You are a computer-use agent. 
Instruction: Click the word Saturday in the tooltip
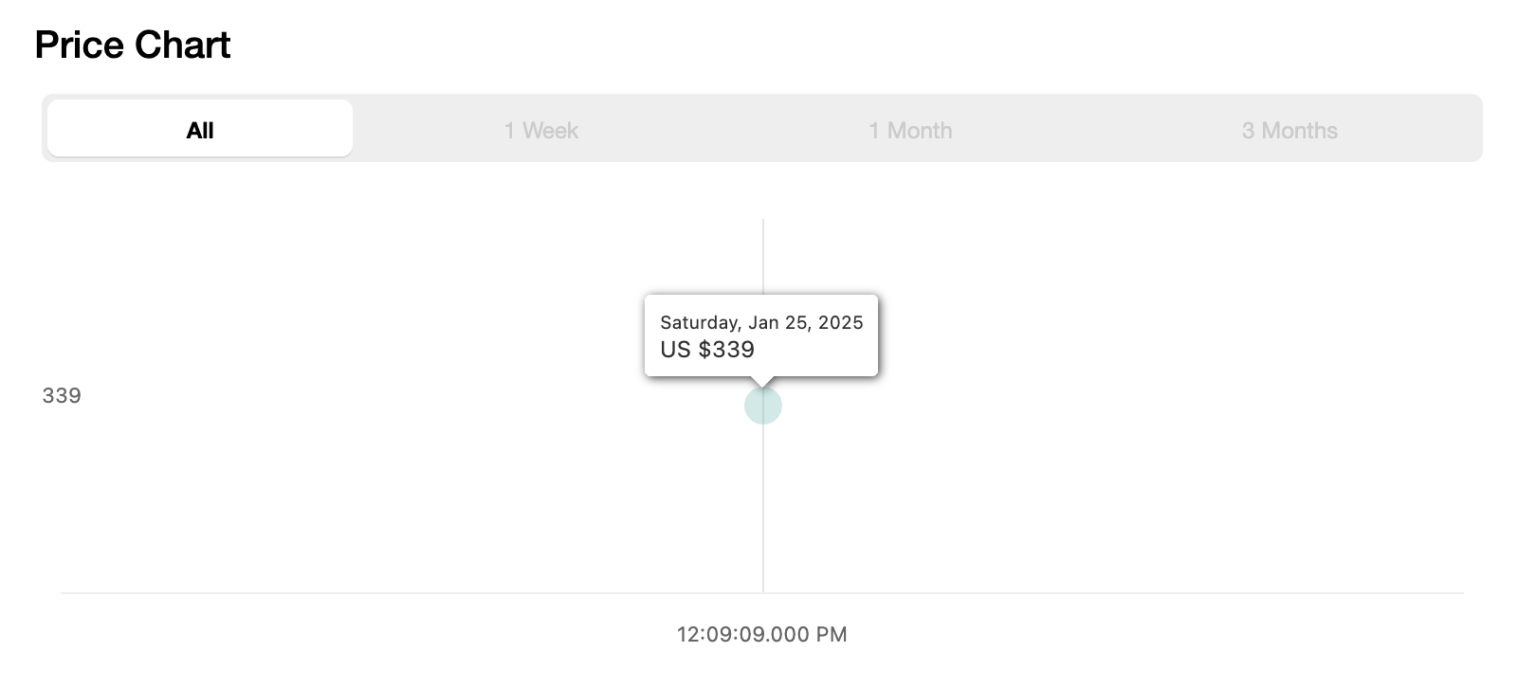[x=699, y=323]
